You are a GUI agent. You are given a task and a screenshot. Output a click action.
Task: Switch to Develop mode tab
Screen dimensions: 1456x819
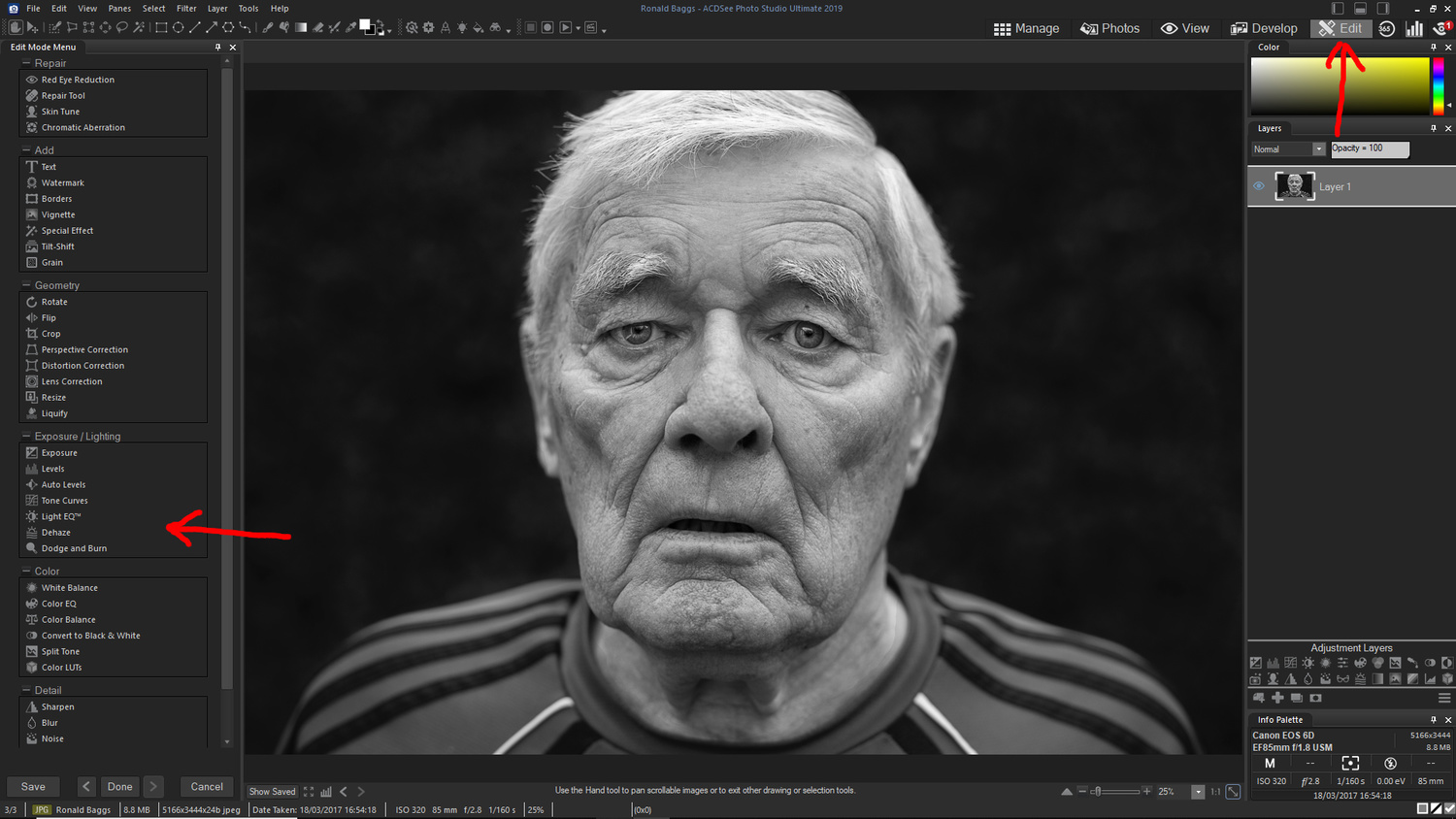[x=1264, y=28]
